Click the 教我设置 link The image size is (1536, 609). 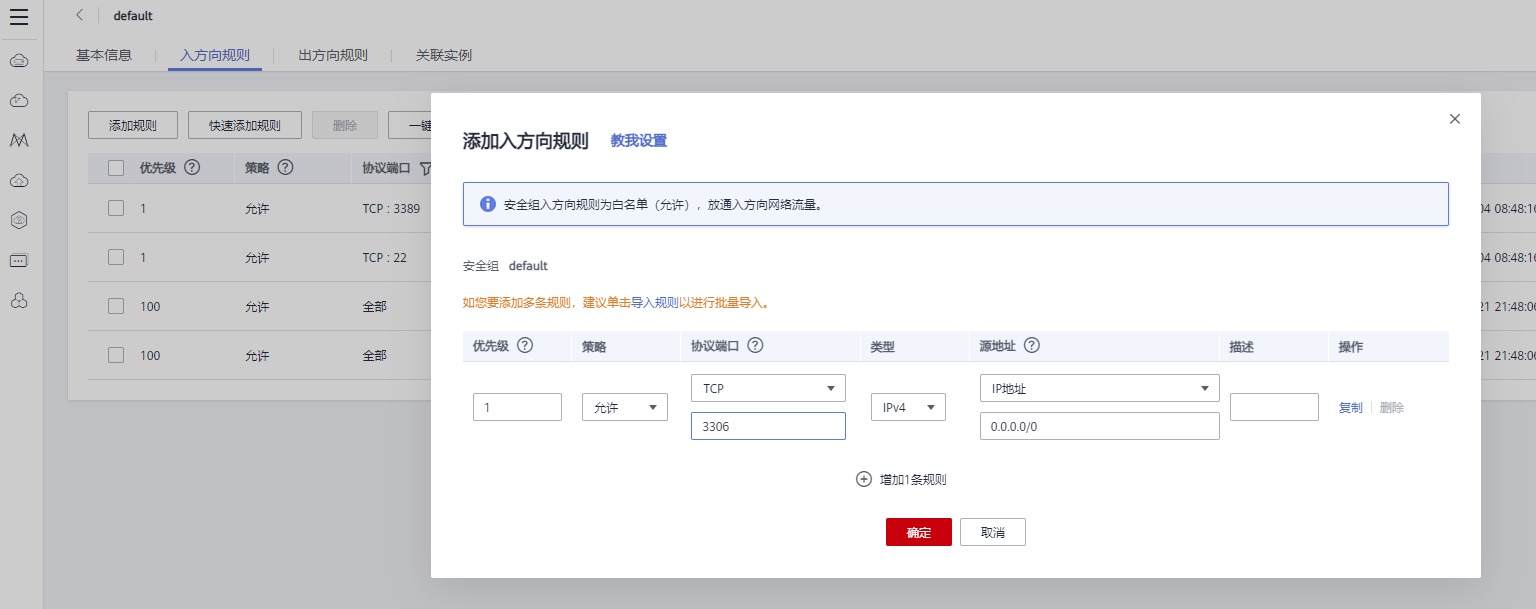tap(639, 141)
